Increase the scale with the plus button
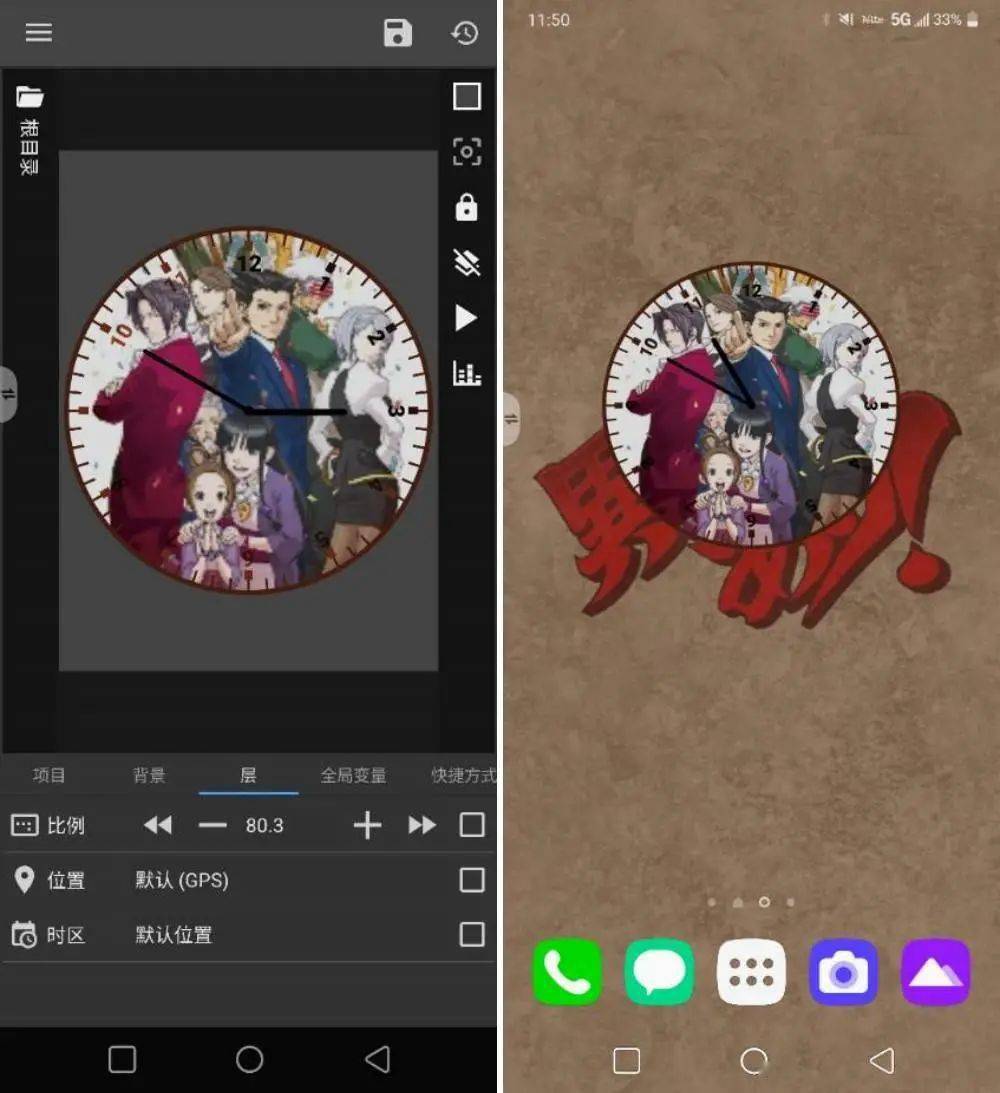Image resolution: width=1000 pixels, height=1093 pixels. coord(367,825)
